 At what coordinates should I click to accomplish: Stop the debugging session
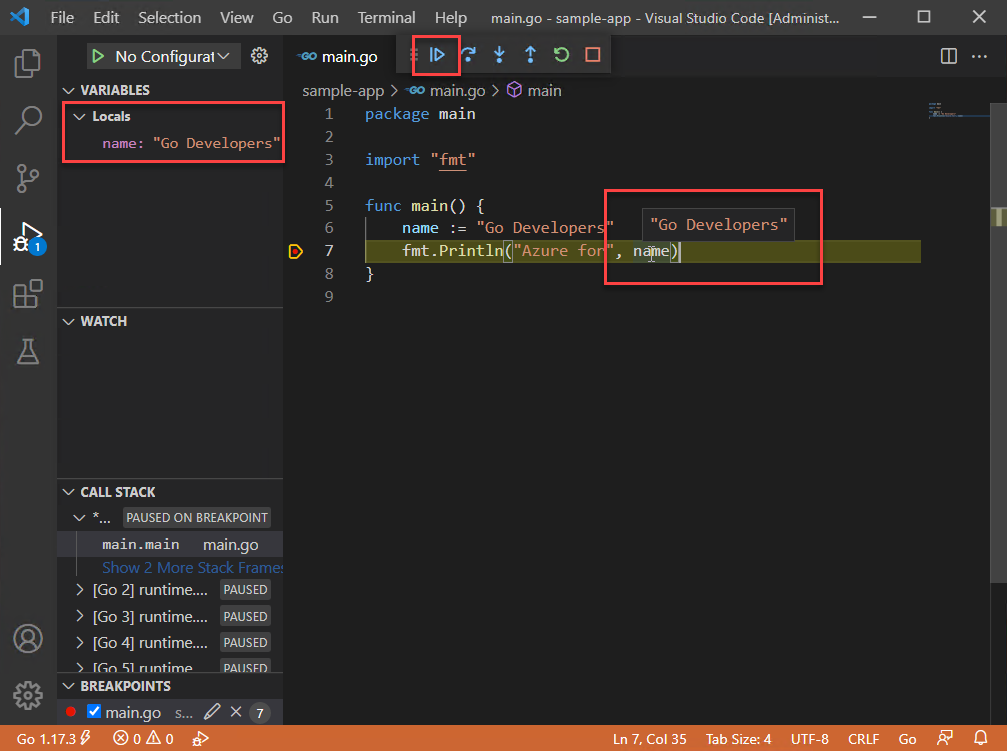[x=593, y=55]
